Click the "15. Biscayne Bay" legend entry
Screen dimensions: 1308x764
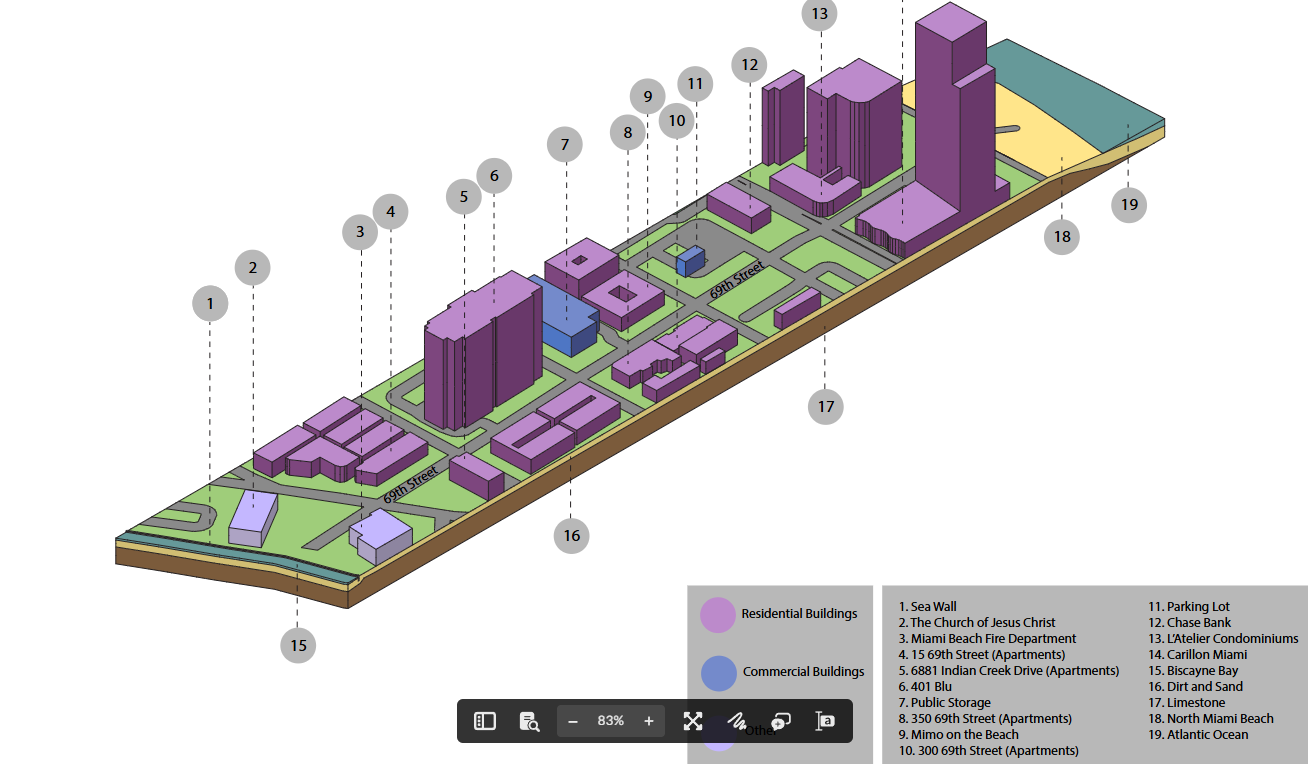tap(1193, 671)
